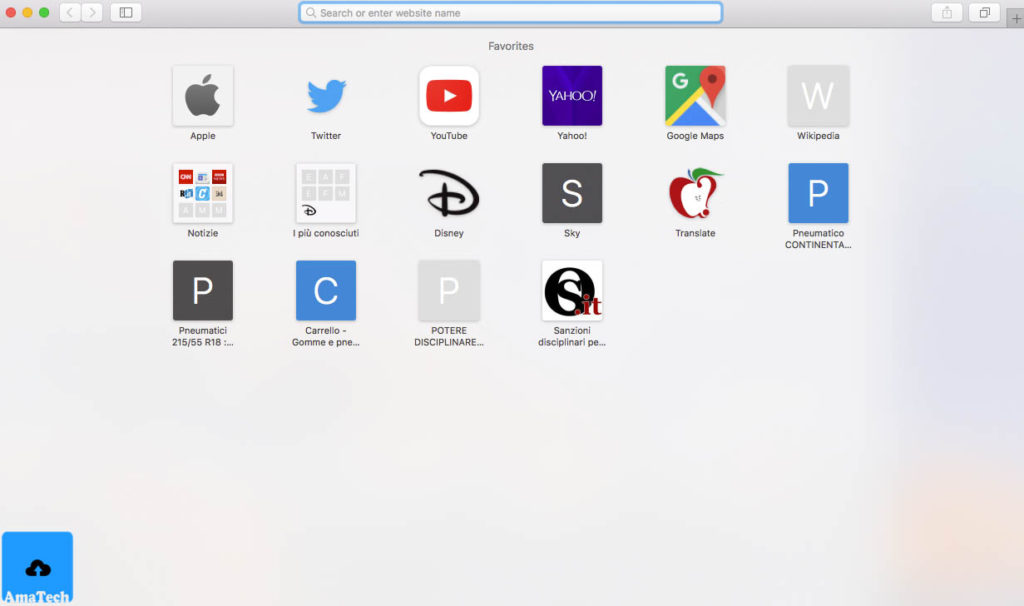This screenshot has width=1024, height=606.
Task: Click the Favorites heading
Action: 511,46
